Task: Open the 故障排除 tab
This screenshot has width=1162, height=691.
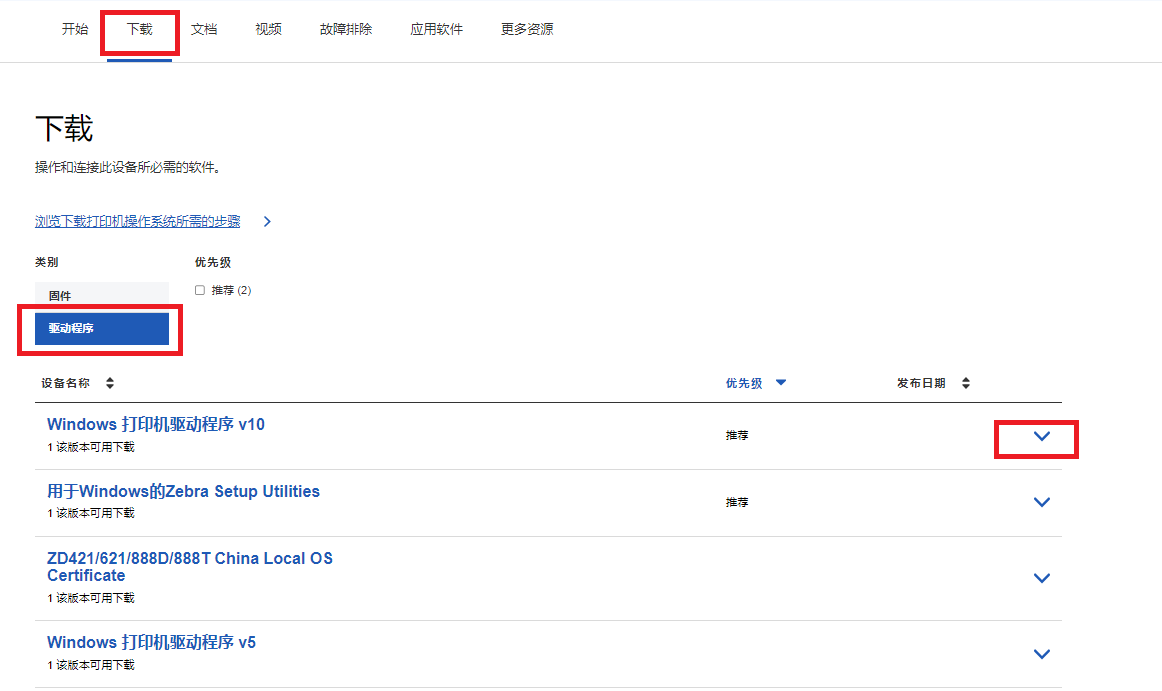Action: pos(346,29)
